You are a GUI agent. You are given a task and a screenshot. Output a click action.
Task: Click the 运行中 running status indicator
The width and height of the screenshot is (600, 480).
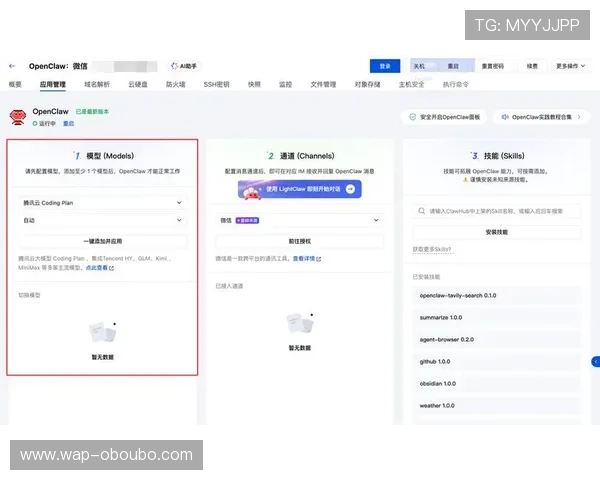[44, 123]
